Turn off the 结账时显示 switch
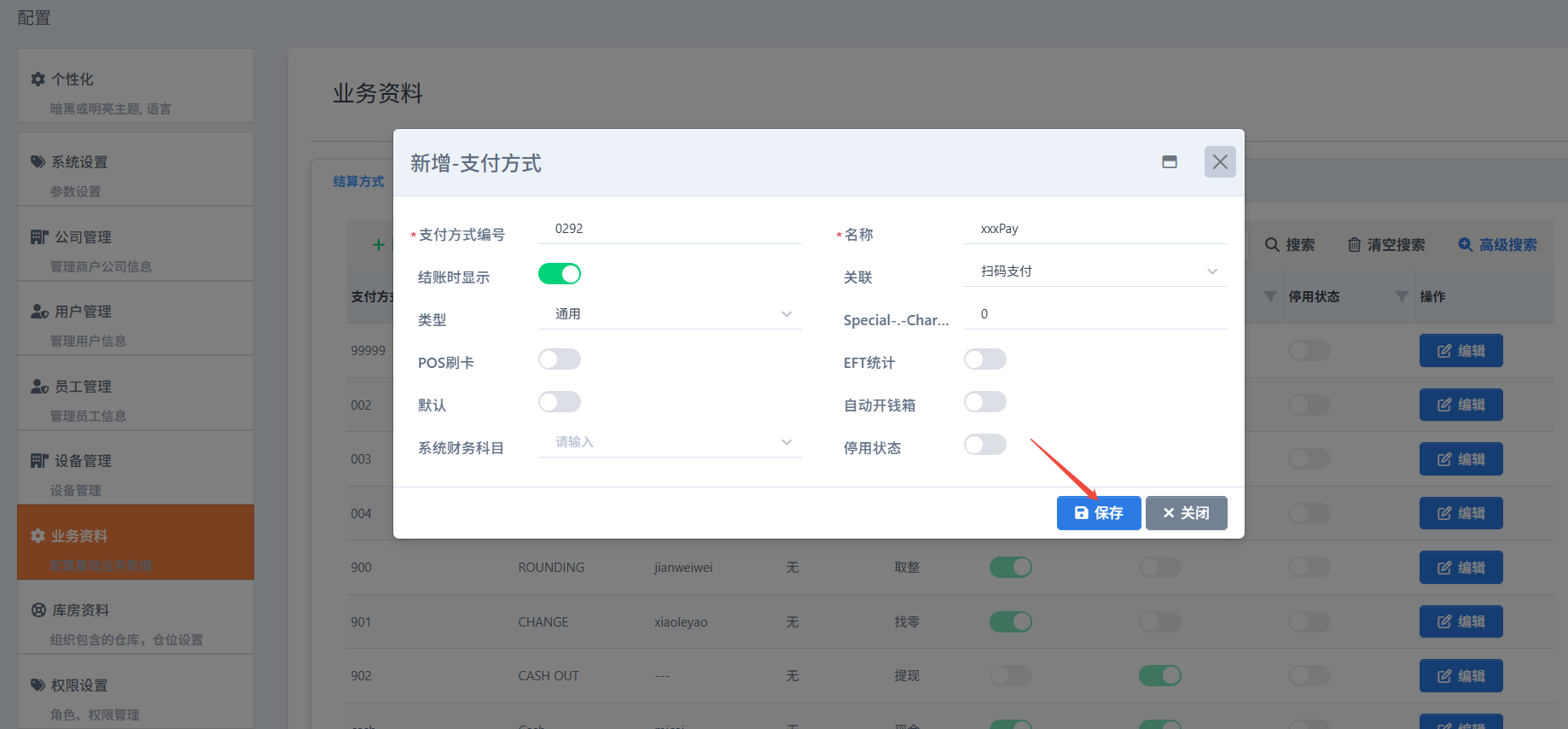Image resolution: width=1568 pixels, height=729 pixels. point(559,274)
